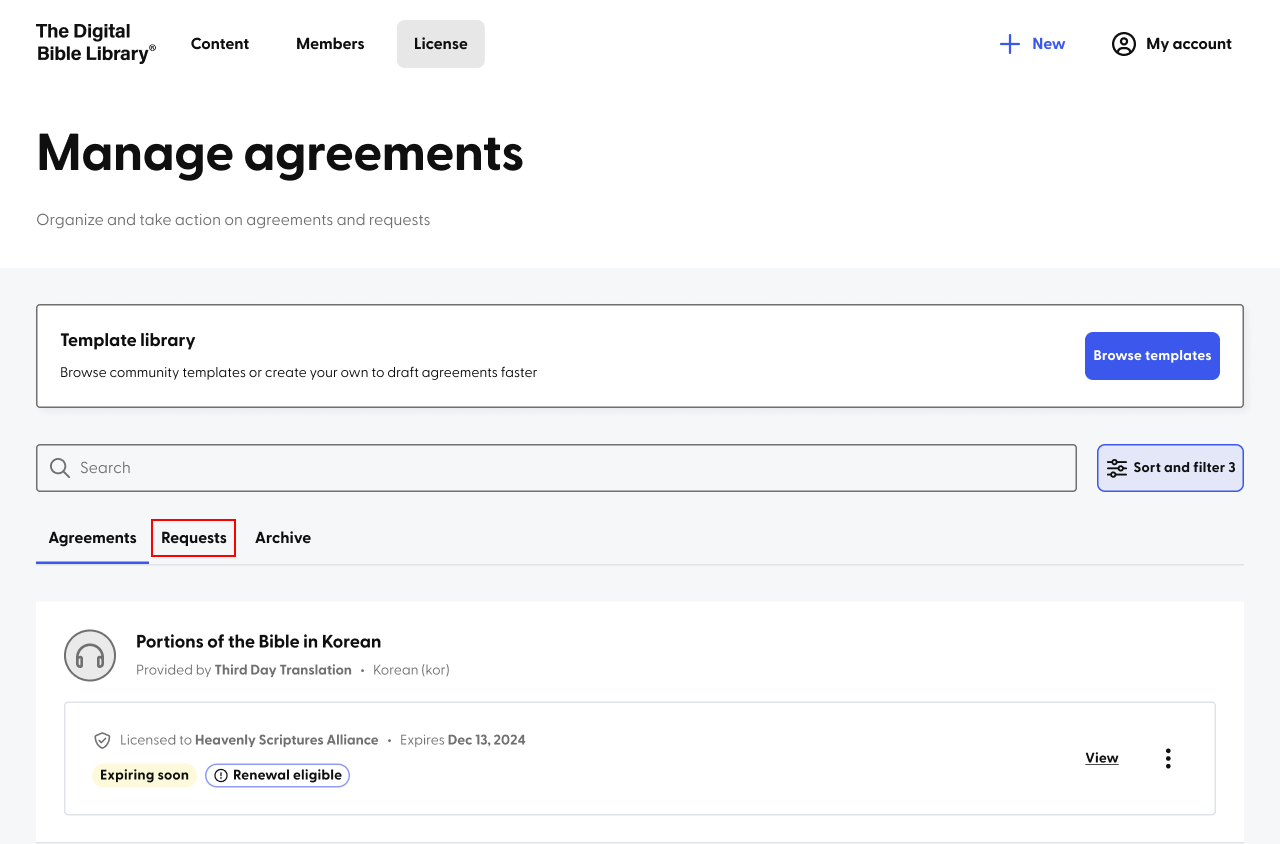The width and height of the screenshot is (1280, 844).
Task: Click the Renewal eligible badge label
Action: click(x=287, y=775)
